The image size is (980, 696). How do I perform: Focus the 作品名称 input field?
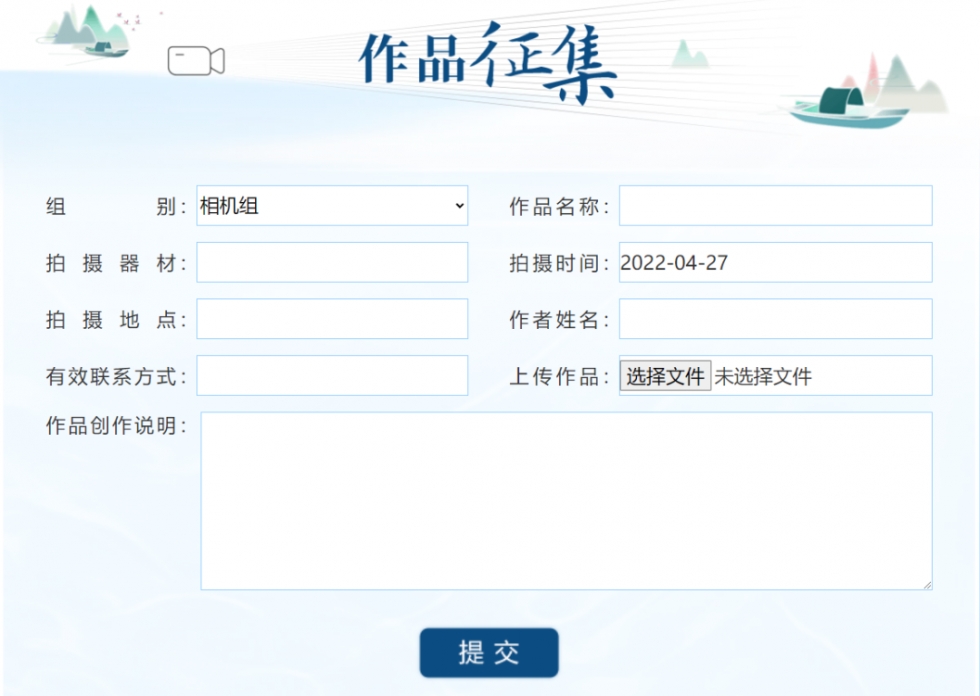pyautogui.click(x=775, y=206)
